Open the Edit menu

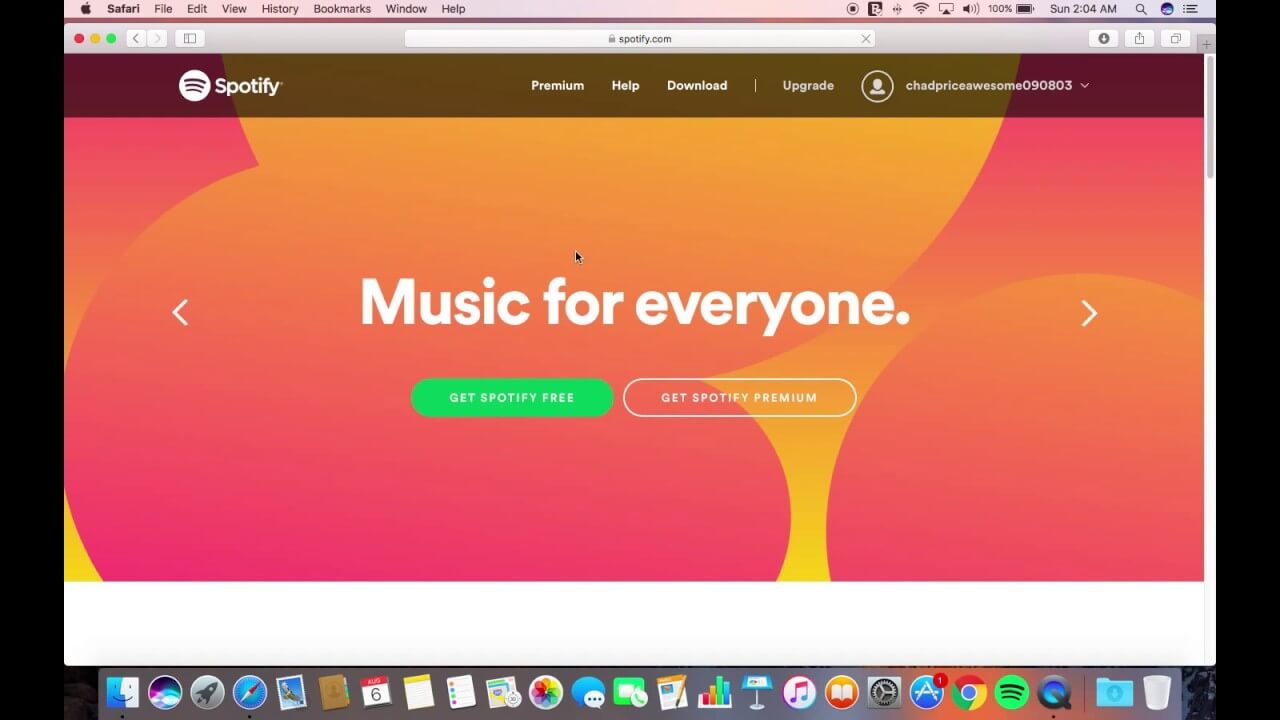tap(197, 9)
